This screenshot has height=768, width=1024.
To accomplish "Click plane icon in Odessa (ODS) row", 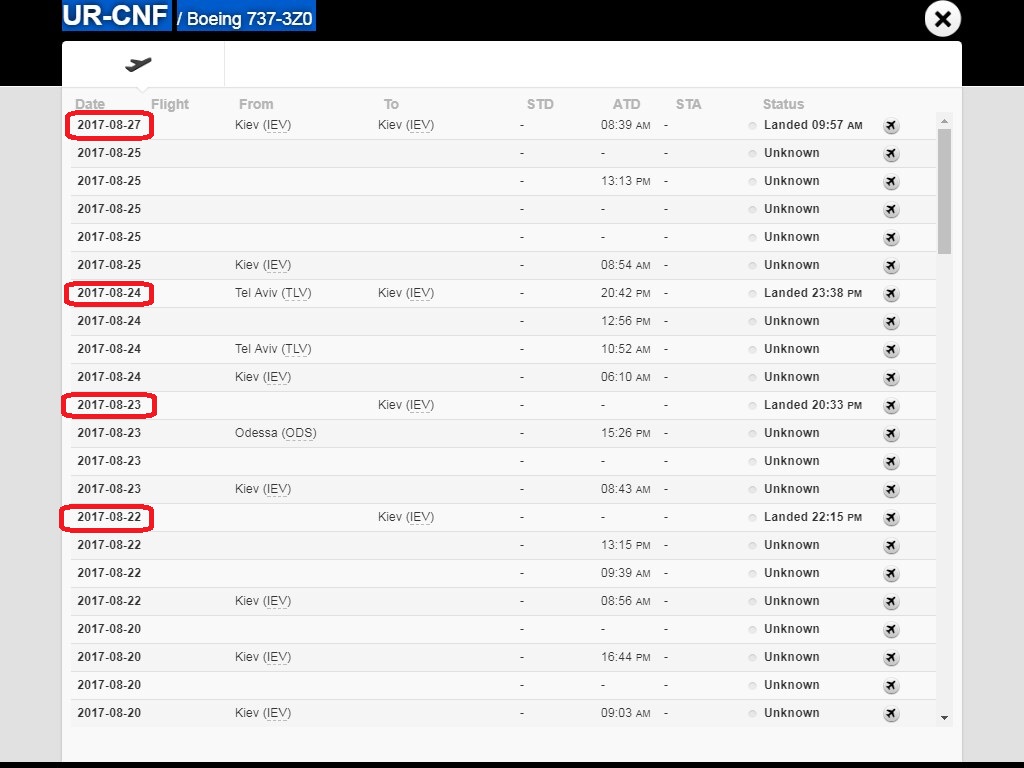I will (x=891, y=434).
